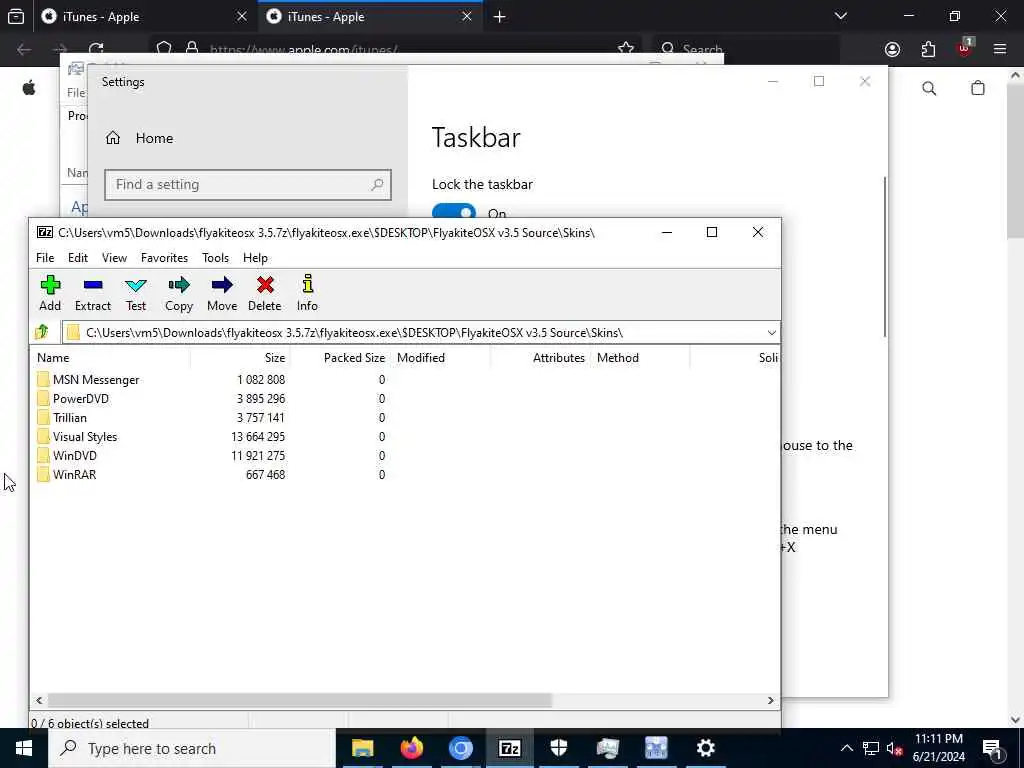Image resolution: width=1024 pixels, height=768 pixels.
Task: Sort by the Size column header
Action: coord(240,358)
